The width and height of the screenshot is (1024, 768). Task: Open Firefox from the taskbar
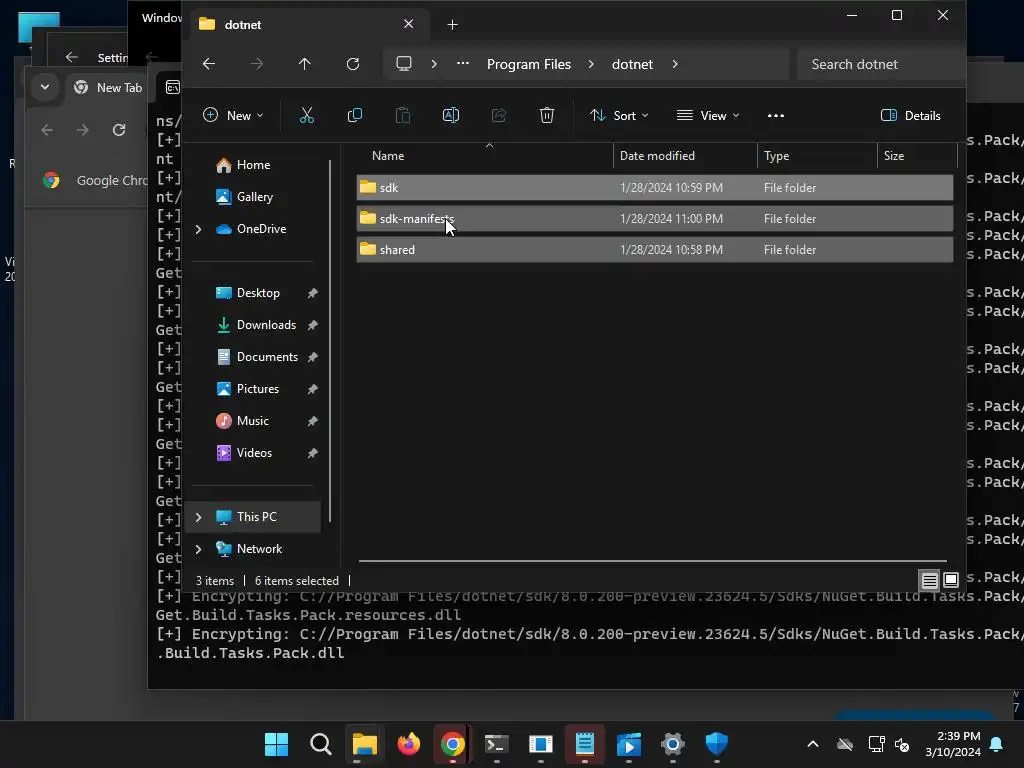coord(409,744)
